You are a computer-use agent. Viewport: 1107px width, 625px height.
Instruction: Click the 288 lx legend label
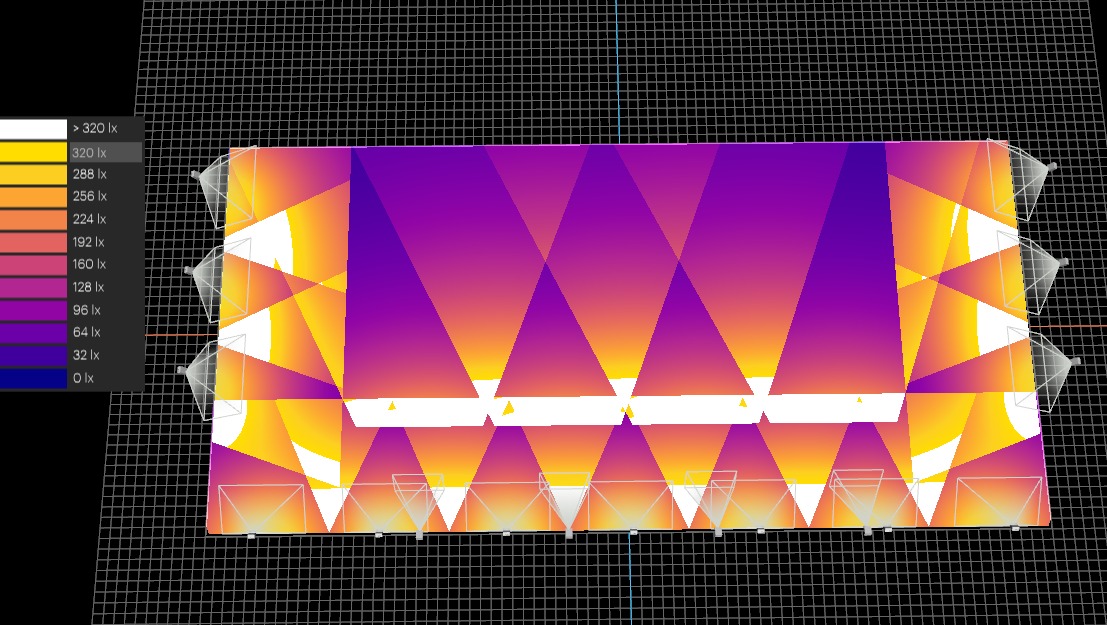89,174
